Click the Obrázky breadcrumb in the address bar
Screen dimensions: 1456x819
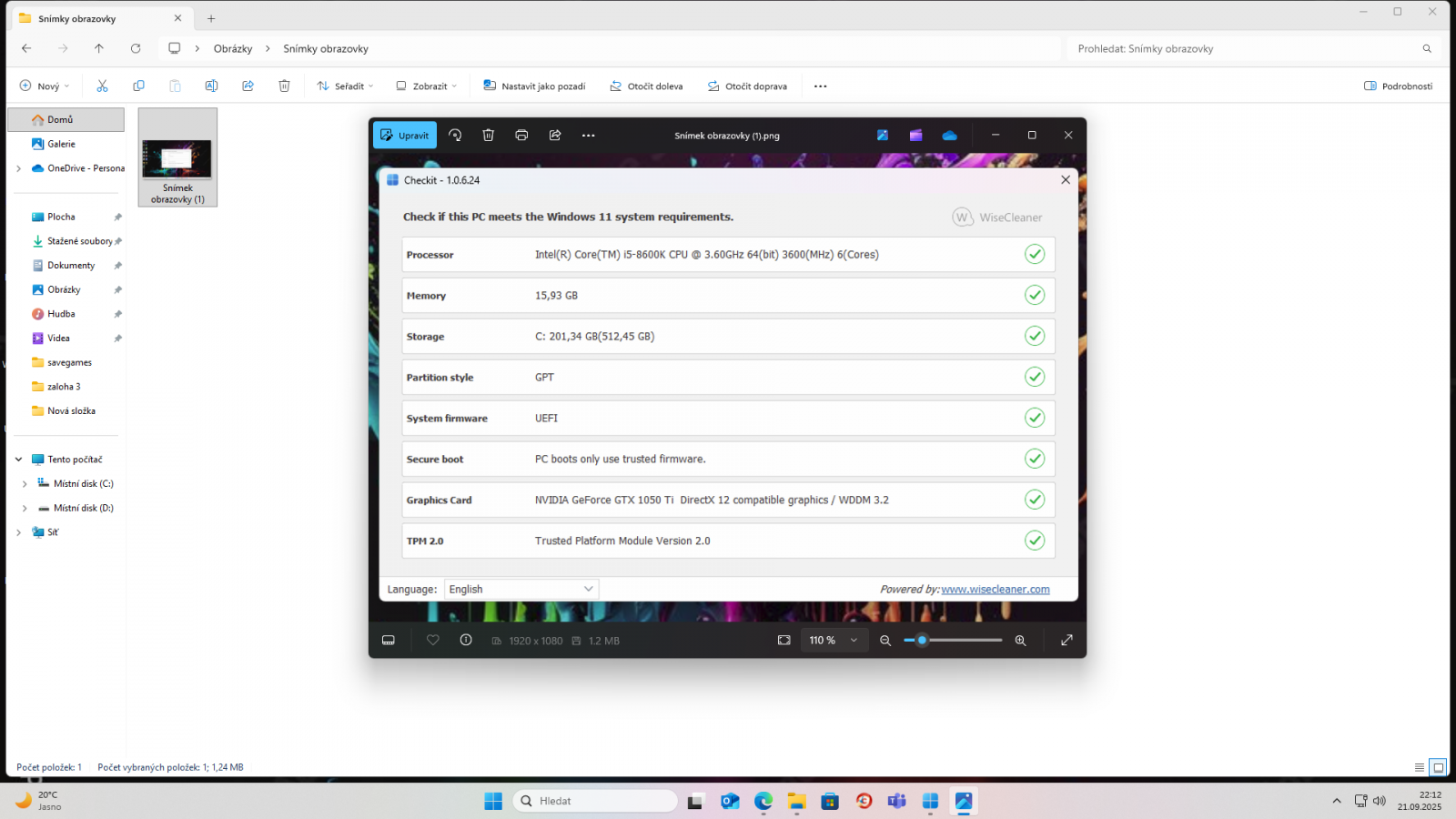click(233, 49)
